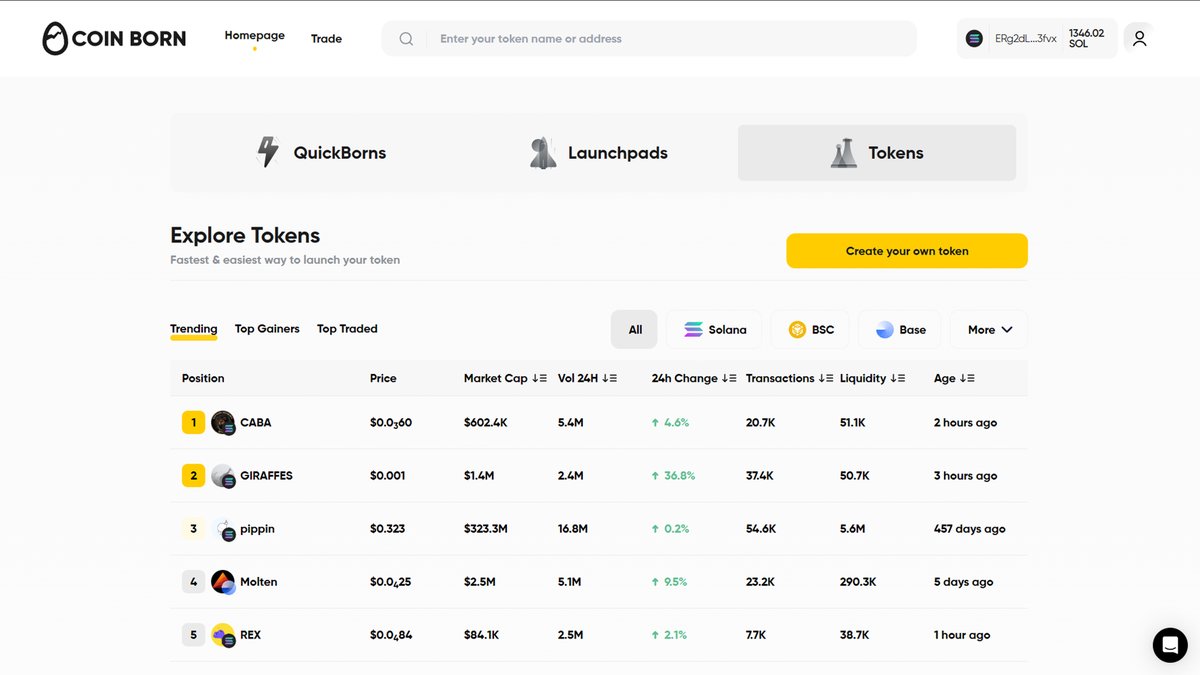The width and height of the screenshot is (1200, 675).
Task: Click the Launchpads rocket icon
Action: click(x=543, y=152)
